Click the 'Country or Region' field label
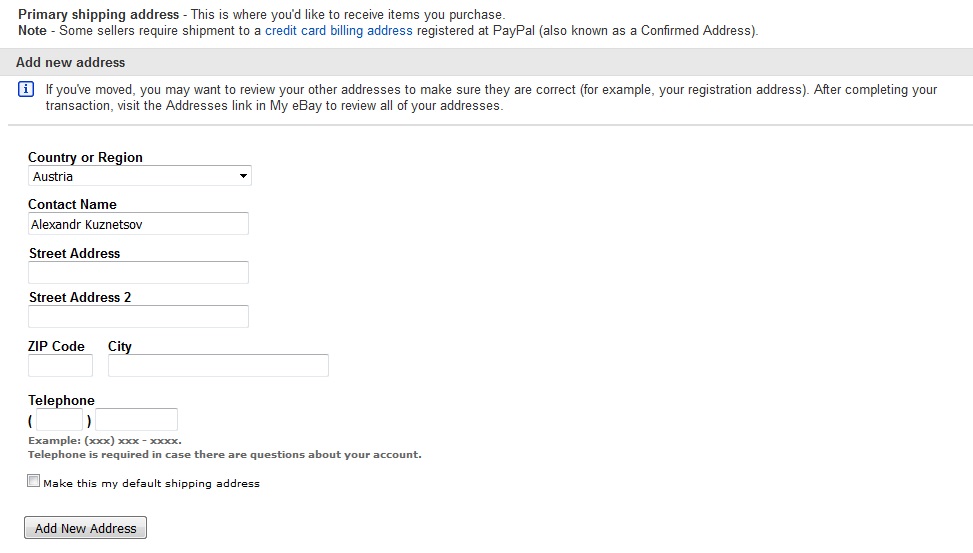 (85, 157)
